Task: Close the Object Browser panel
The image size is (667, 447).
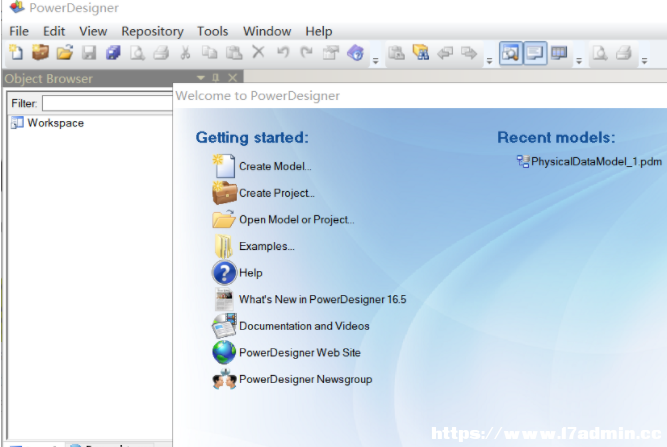Action: tap(232, 77)
